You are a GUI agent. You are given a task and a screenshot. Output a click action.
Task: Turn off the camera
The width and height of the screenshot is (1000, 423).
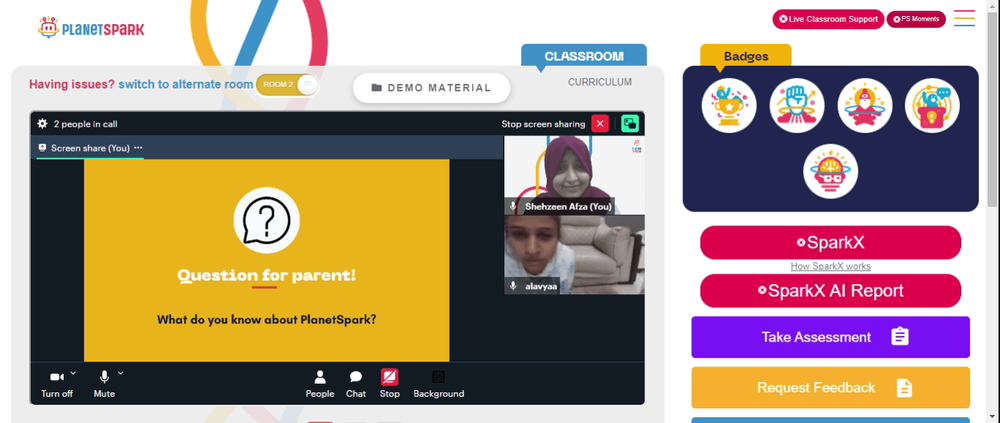[x=57, y=383]
